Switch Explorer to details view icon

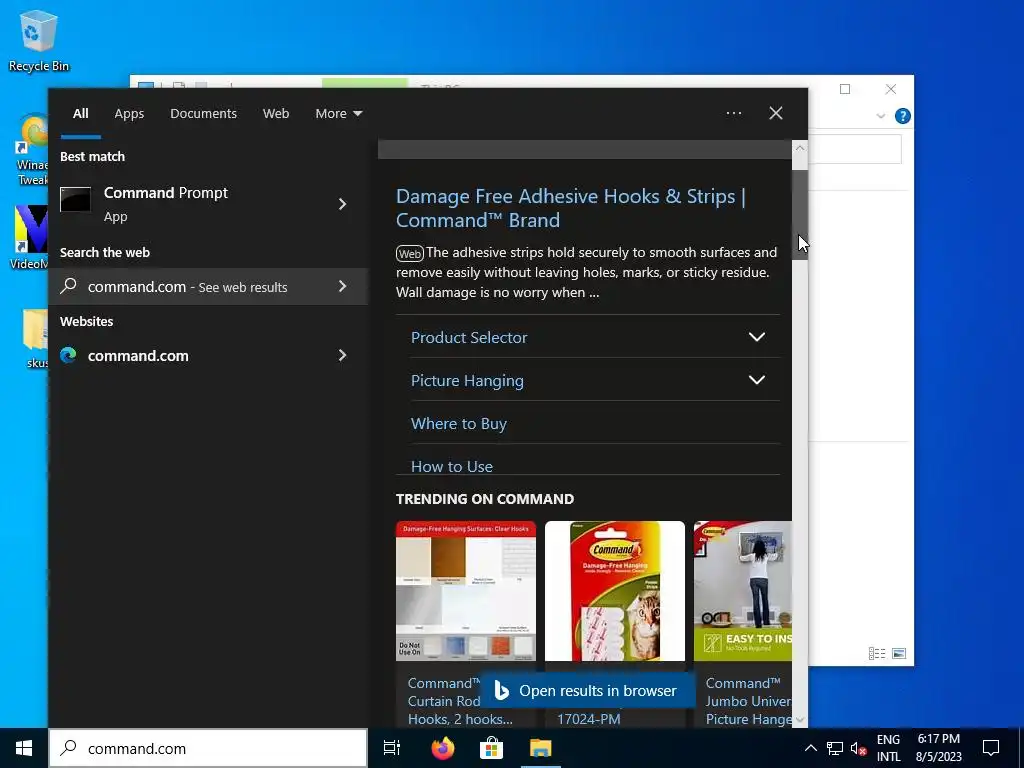[x=877, y=653]
